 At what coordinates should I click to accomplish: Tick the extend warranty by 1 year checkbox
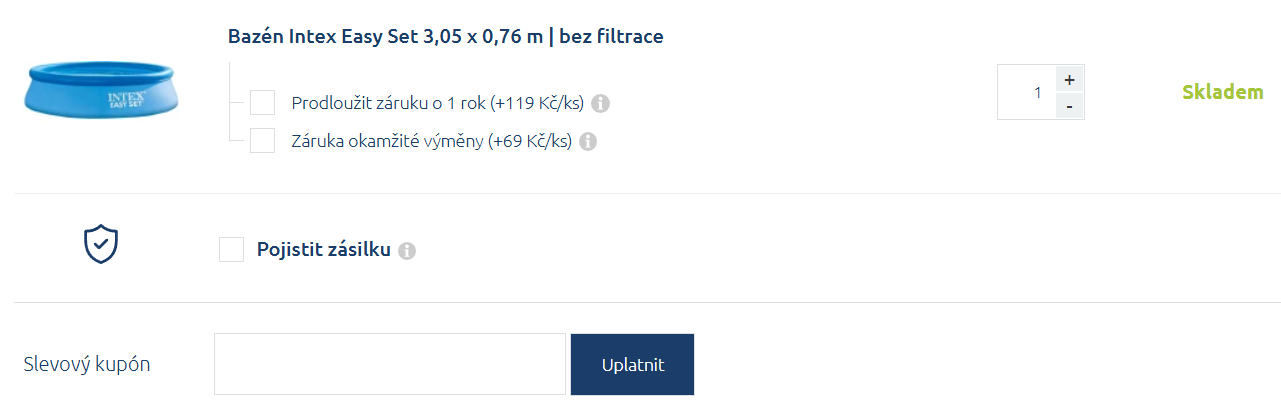click(x=262, y=103)
